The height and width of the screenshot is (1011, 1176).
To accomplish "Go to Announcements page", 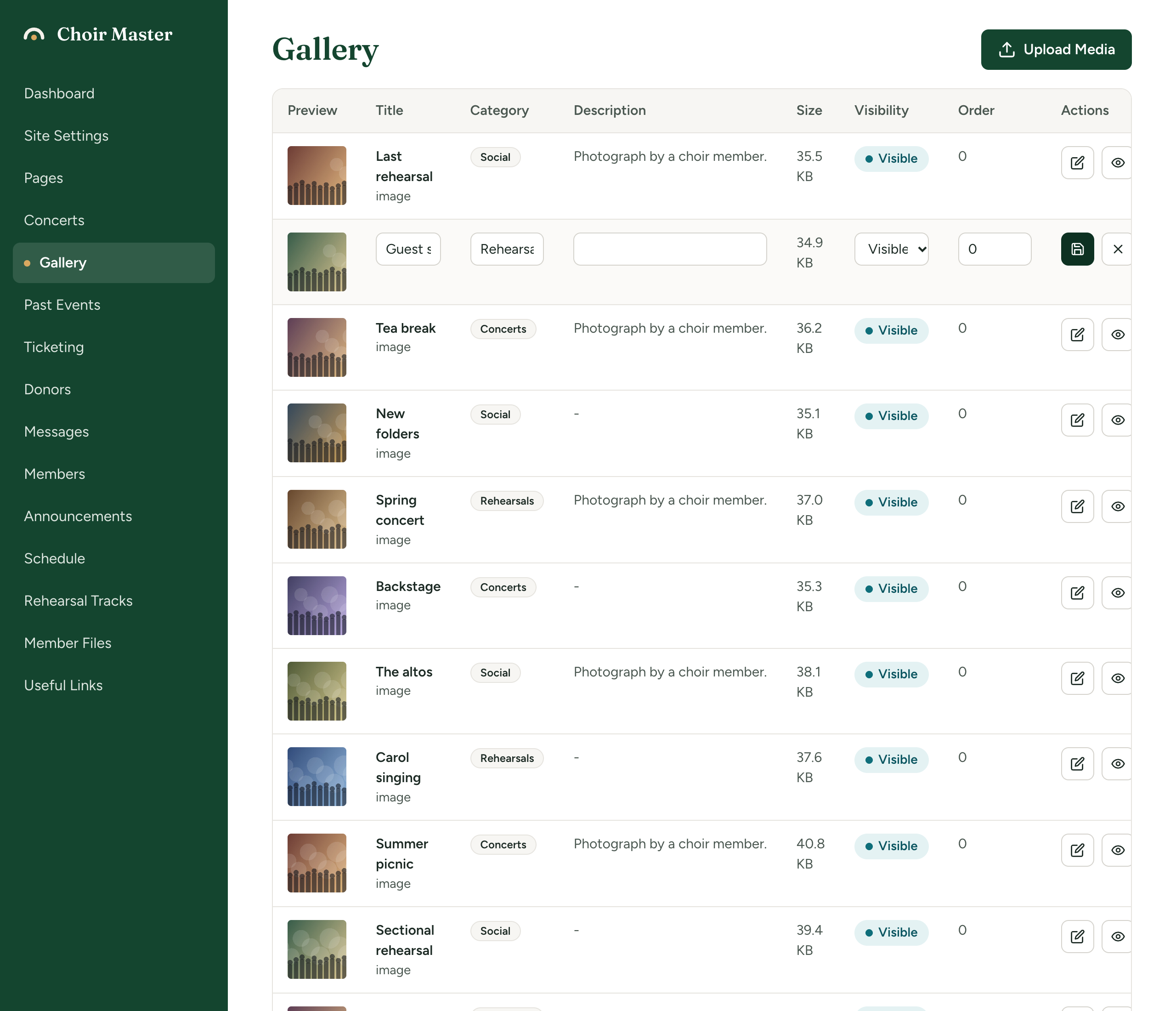I will (113, 516).
